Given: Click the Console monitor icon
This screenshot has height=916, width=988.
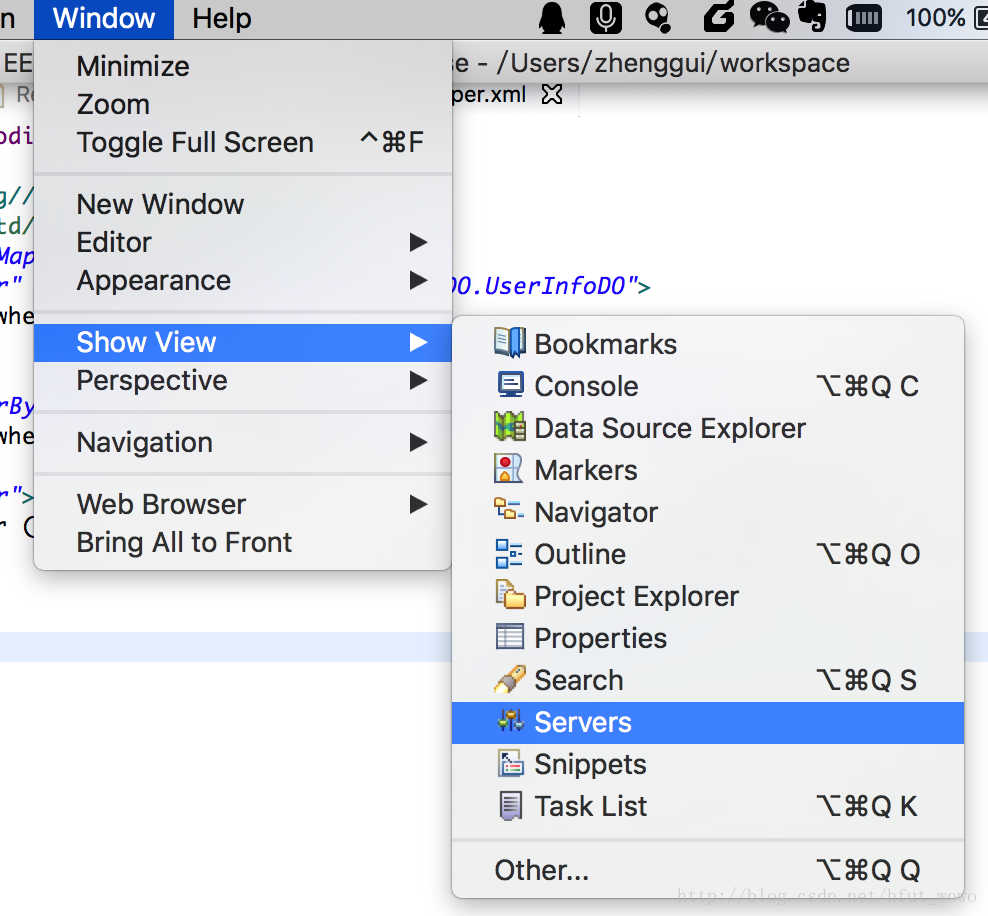Looking at the screenshot, I should (509, 385).
